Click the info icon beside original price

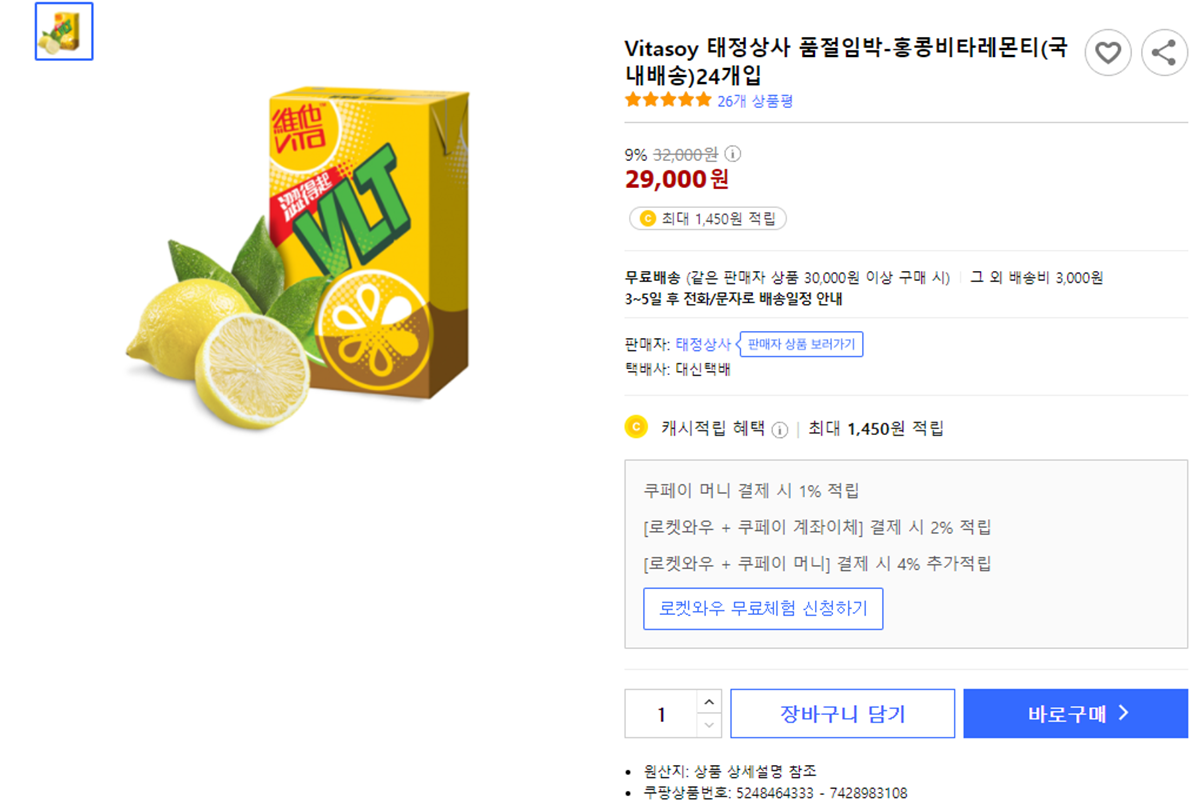[x=732, y=154]
